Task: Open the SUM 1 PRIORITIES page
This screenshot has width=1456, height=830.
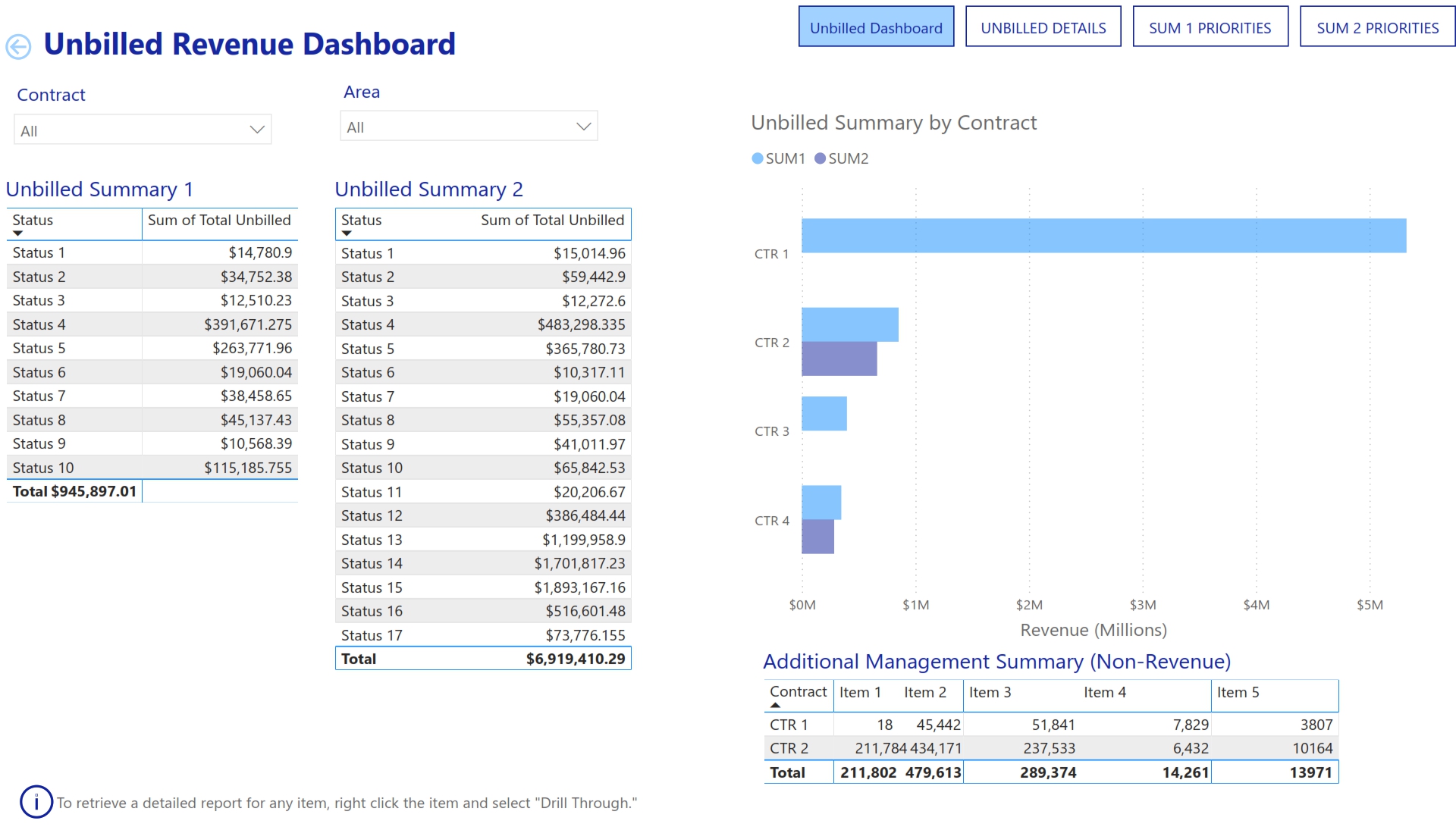Action: (1210, 27)
